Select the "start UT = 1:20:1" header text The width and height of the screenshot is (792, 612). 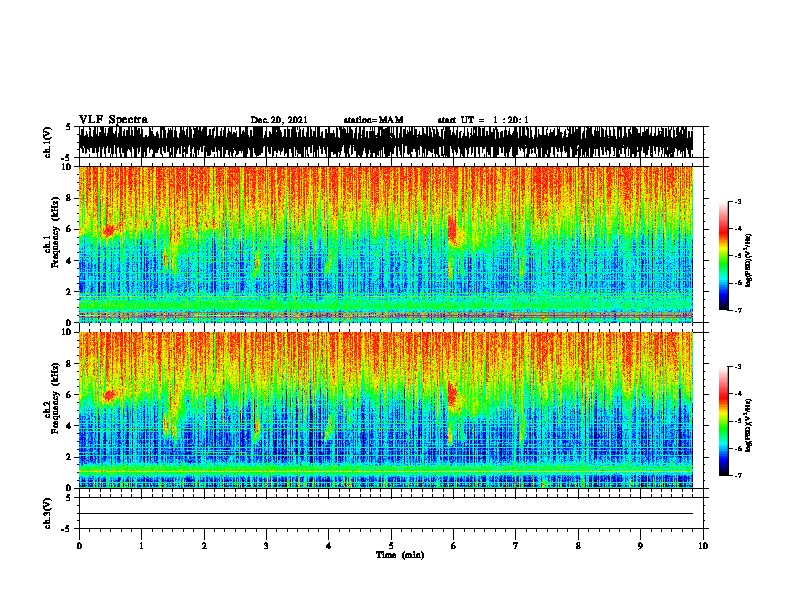point(483,120)
